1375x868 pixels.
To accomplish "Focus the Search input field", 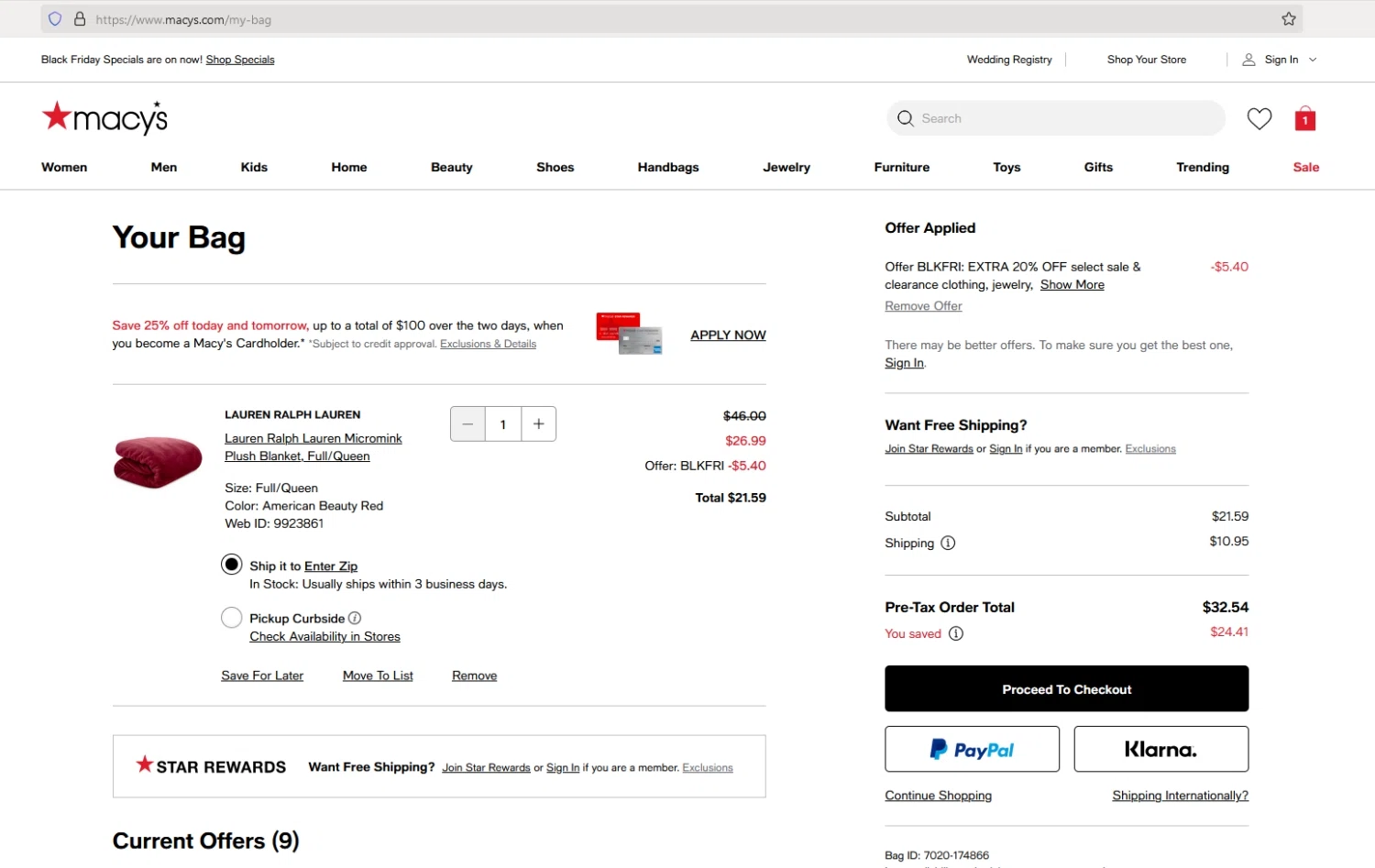I will pyautogui.click(x=1056, y=118).
